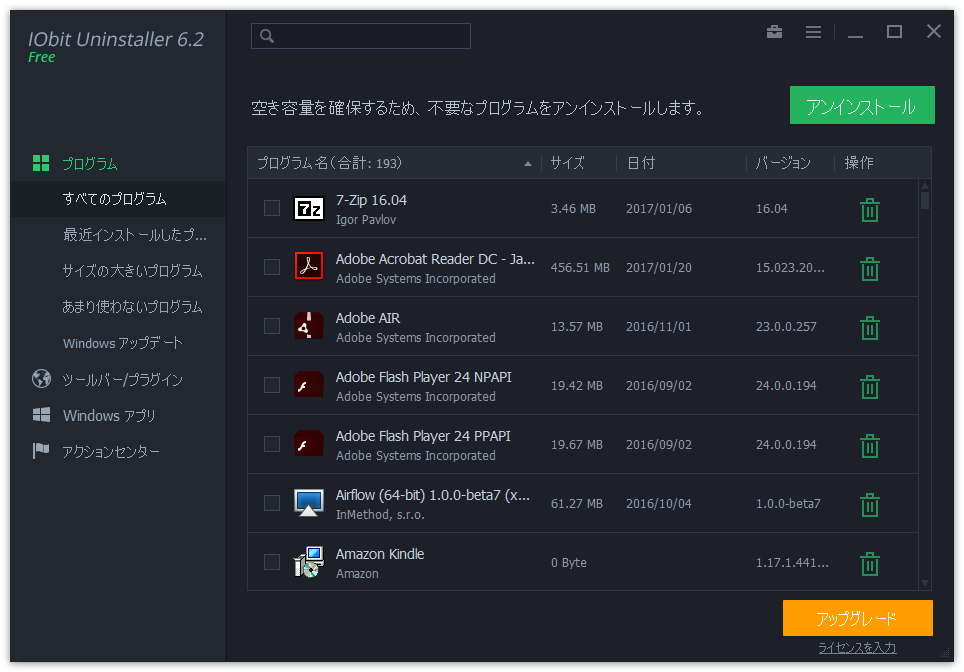This screenshot has height=672, width=964.
Task: Click the green アンインストール button
Action: [x=862, y=104]
